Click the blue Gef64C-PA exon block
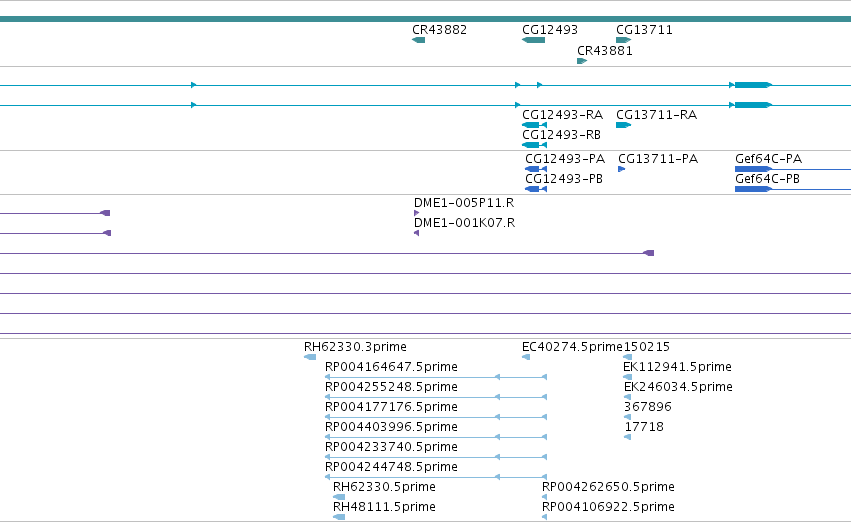This screenshot has width=851, height=522. point(753,169)
